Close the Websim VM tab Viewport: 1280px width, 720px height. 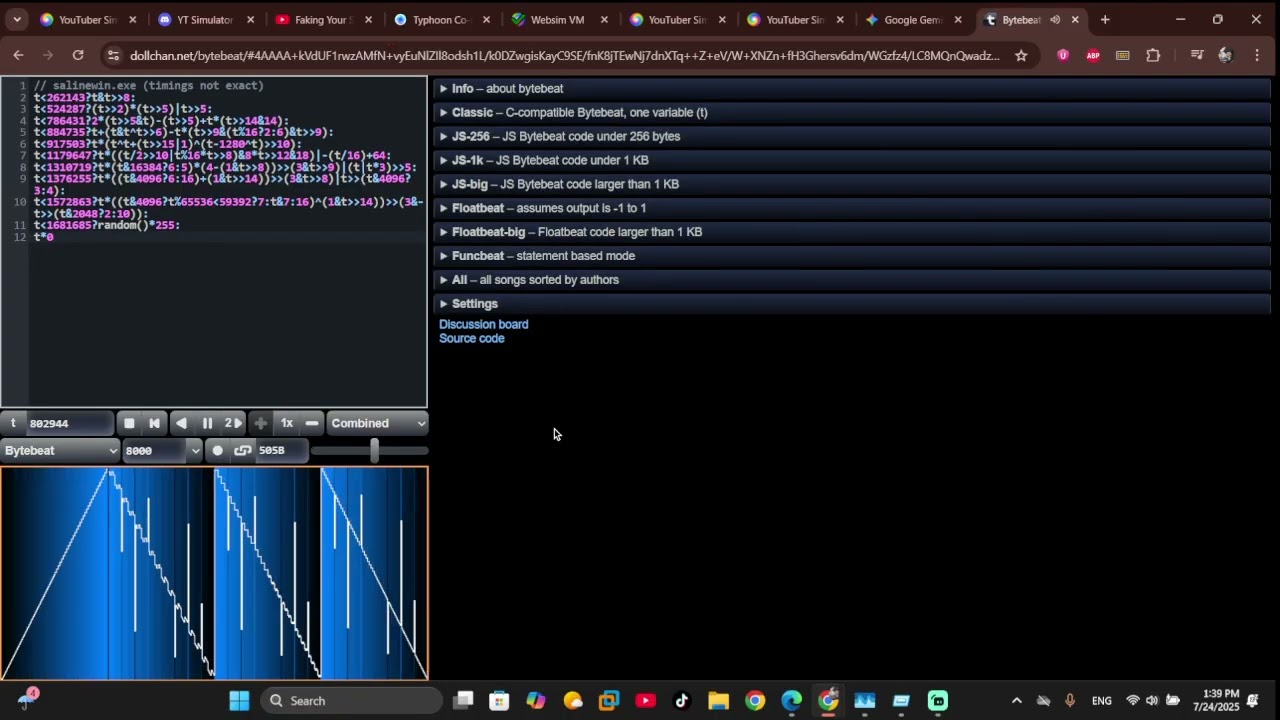pyautogui.click(x=604, y=20)
